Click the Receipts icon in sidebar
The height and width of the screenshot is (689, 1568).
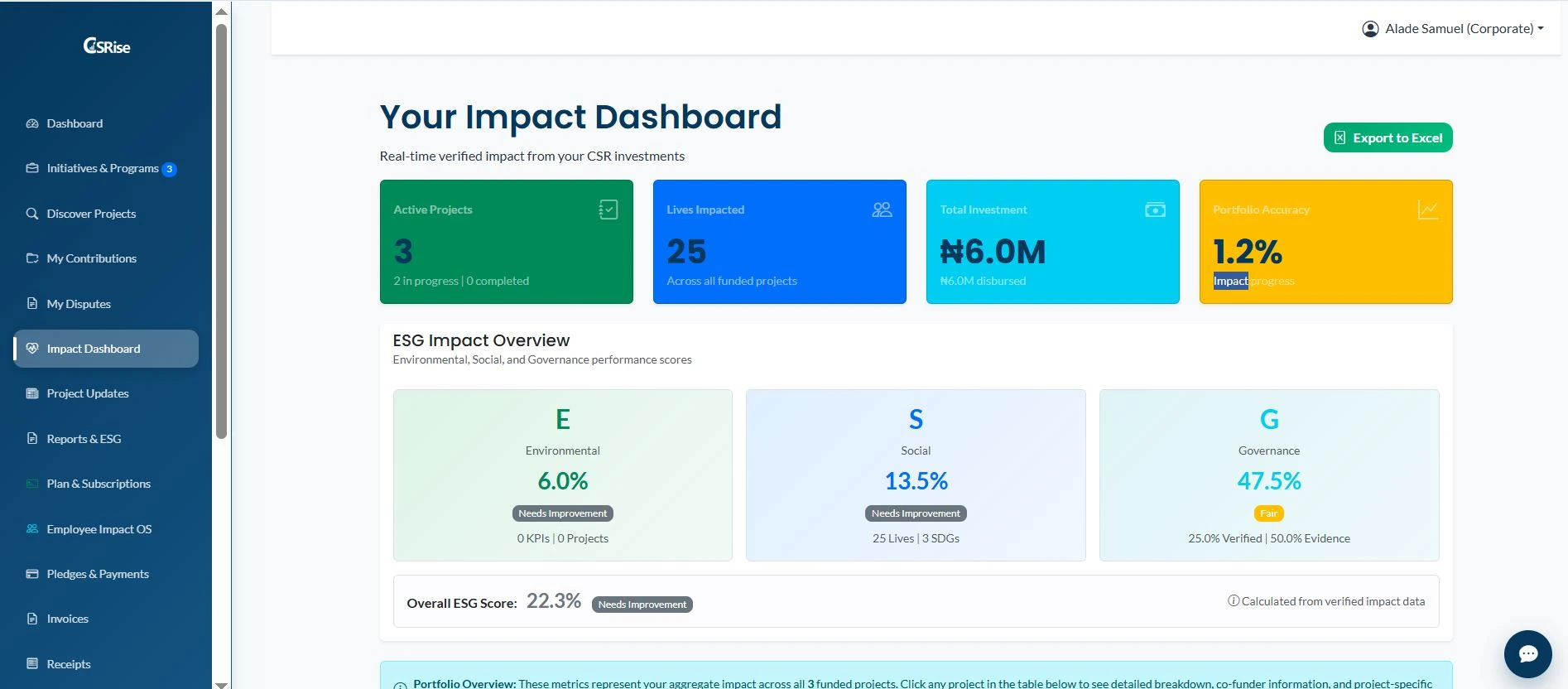[32, 664]
